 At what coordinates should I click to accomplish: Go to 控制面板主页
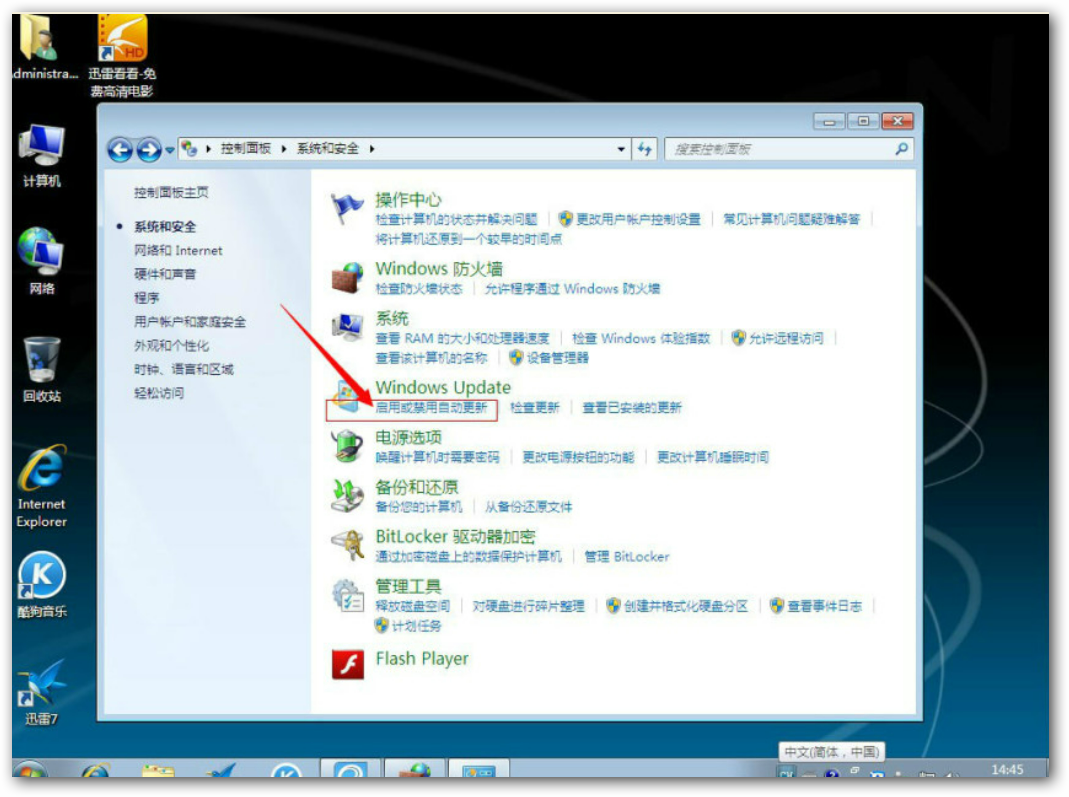coord(171,192)
